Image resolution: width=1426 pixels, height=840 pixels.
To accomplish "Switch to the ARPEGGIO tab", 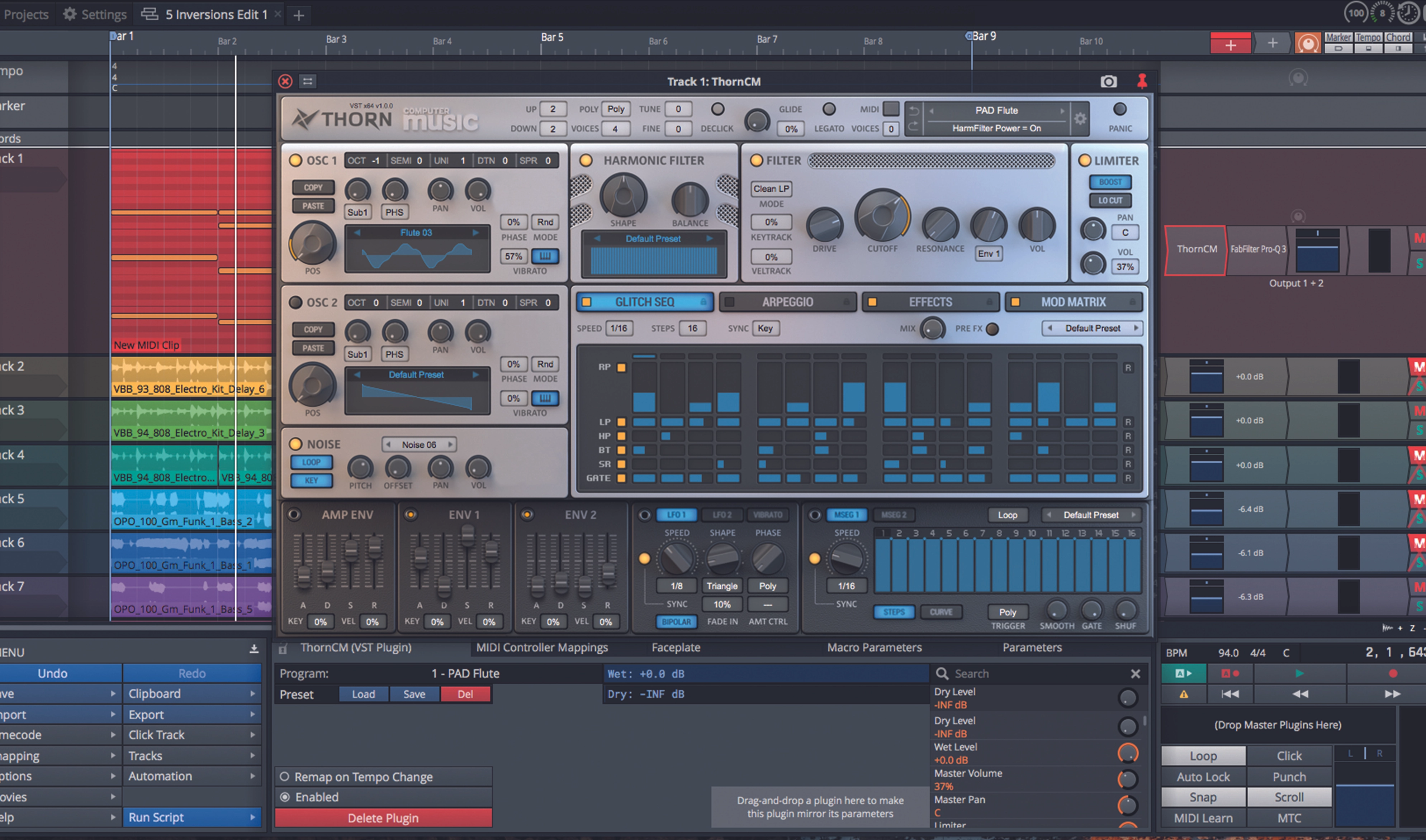I will point(787,302).
